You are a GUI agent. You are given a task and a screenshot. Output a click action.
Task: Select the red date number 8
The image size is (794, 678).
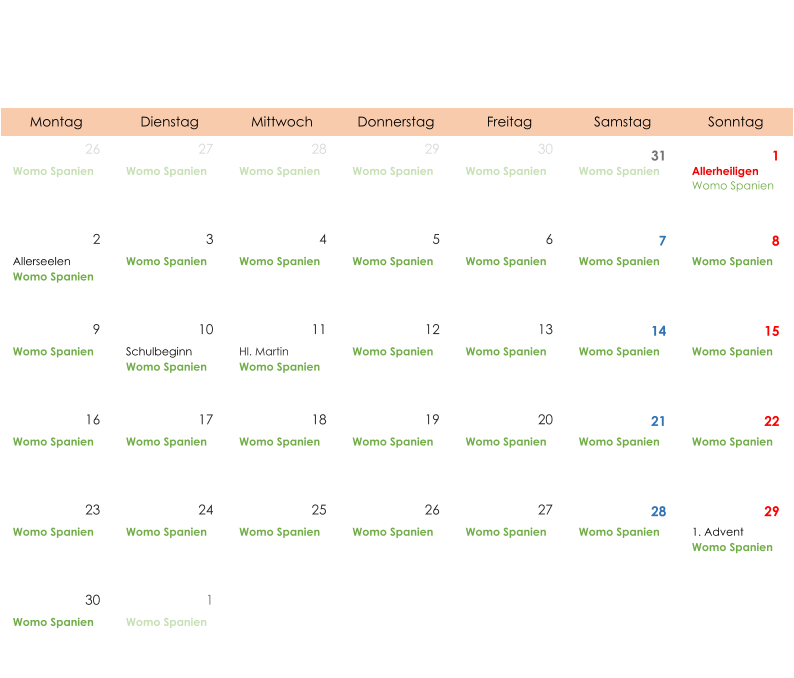coord(775,241)
